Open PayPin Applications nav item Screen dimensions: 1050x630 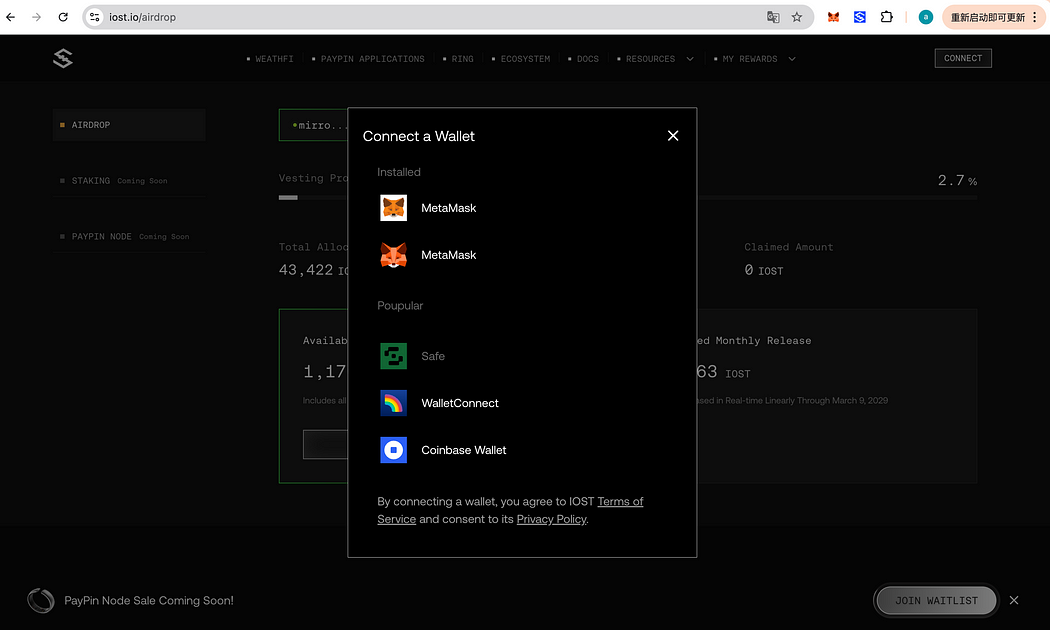click(368, 59)
